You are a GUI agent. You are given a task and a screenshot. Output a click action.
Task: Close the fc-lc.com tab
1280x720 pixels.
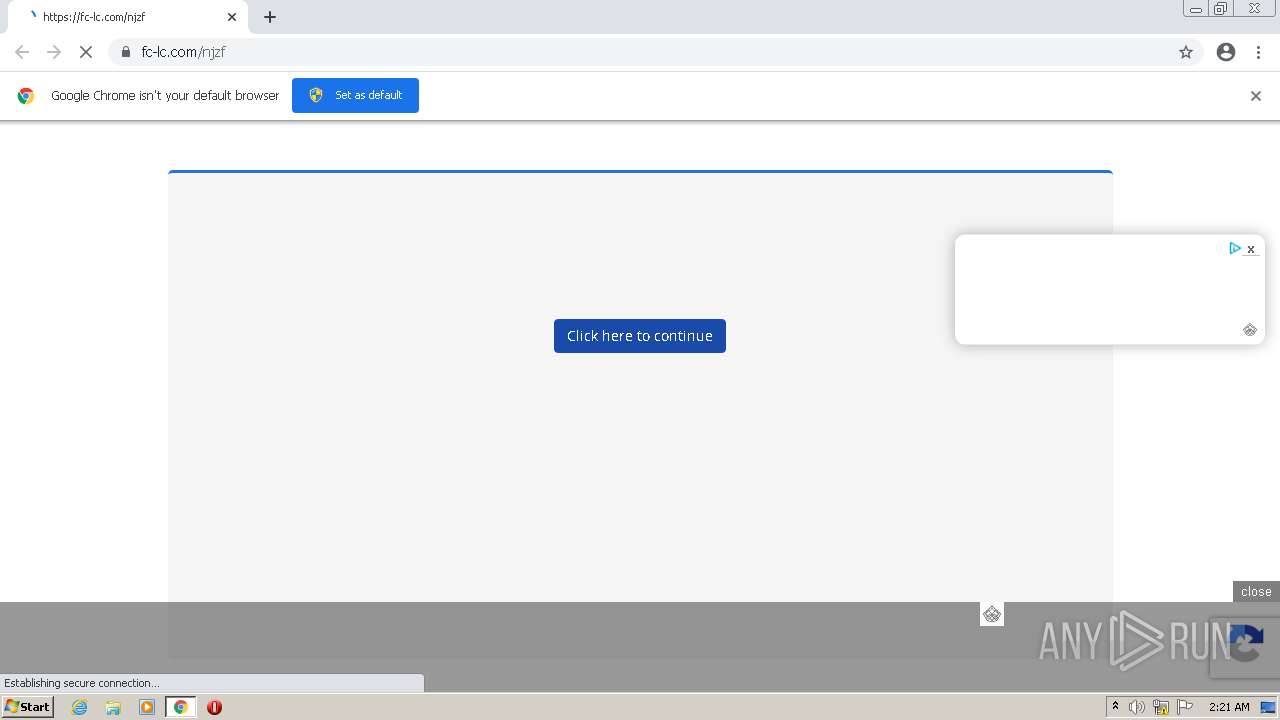point(232,17)
